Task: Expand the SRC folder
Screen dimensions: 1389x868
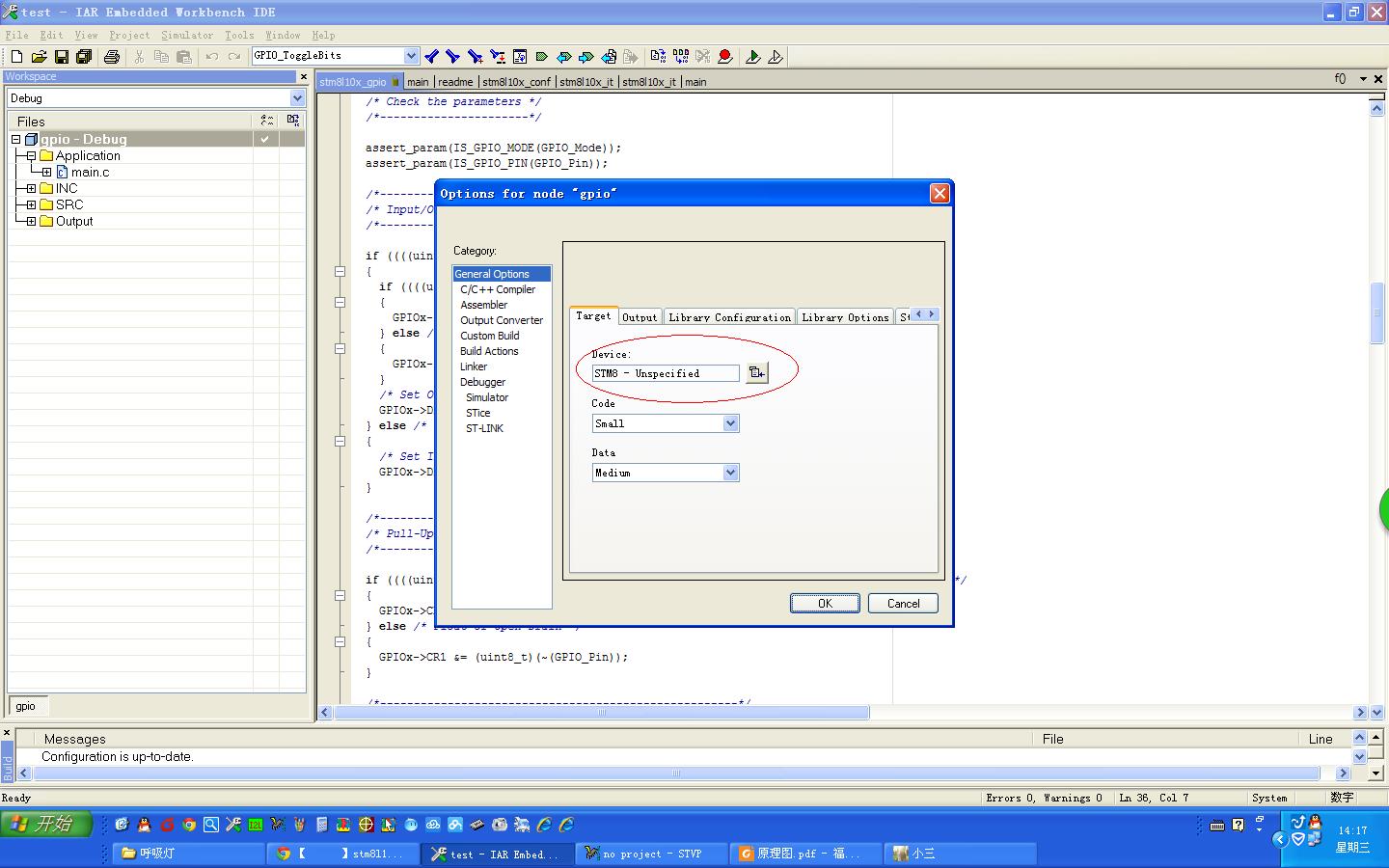Action: (31, 204)
